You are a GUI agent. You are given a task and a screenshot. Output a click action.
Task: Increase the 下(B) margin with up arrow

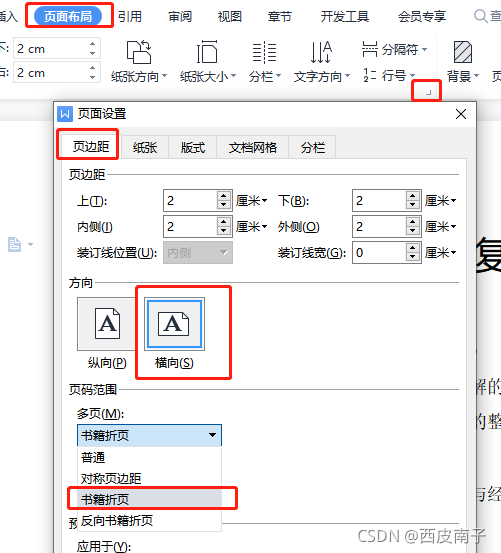[413, 195]
